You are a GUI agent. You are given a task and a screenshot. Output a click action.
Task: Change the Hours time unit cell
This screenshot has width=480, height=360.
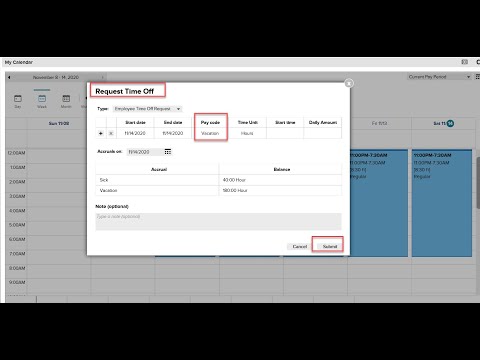[247, 133]
